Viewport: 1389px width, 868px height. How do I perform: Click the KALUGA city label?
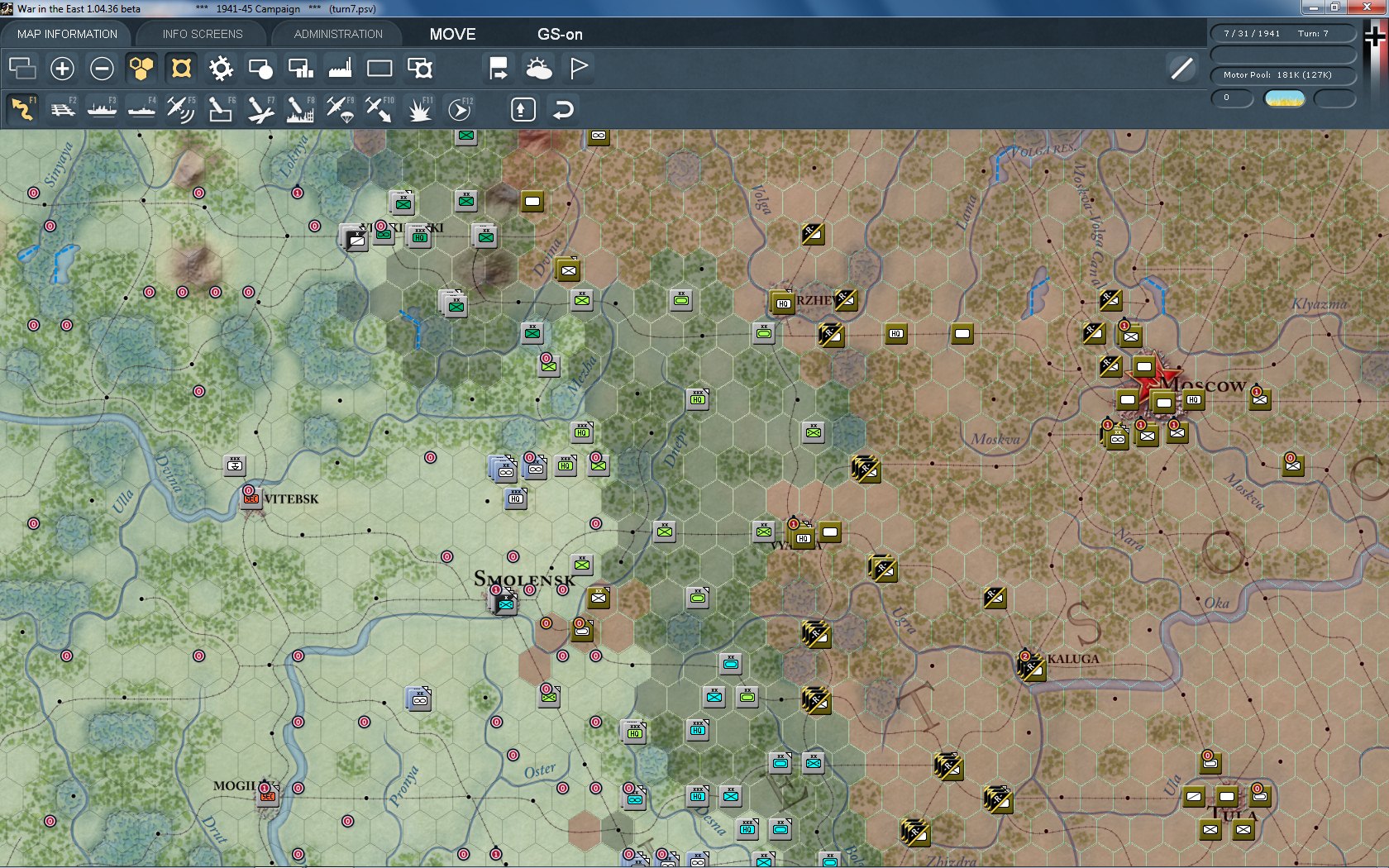pyautogui.click(x=1073, y=659)
